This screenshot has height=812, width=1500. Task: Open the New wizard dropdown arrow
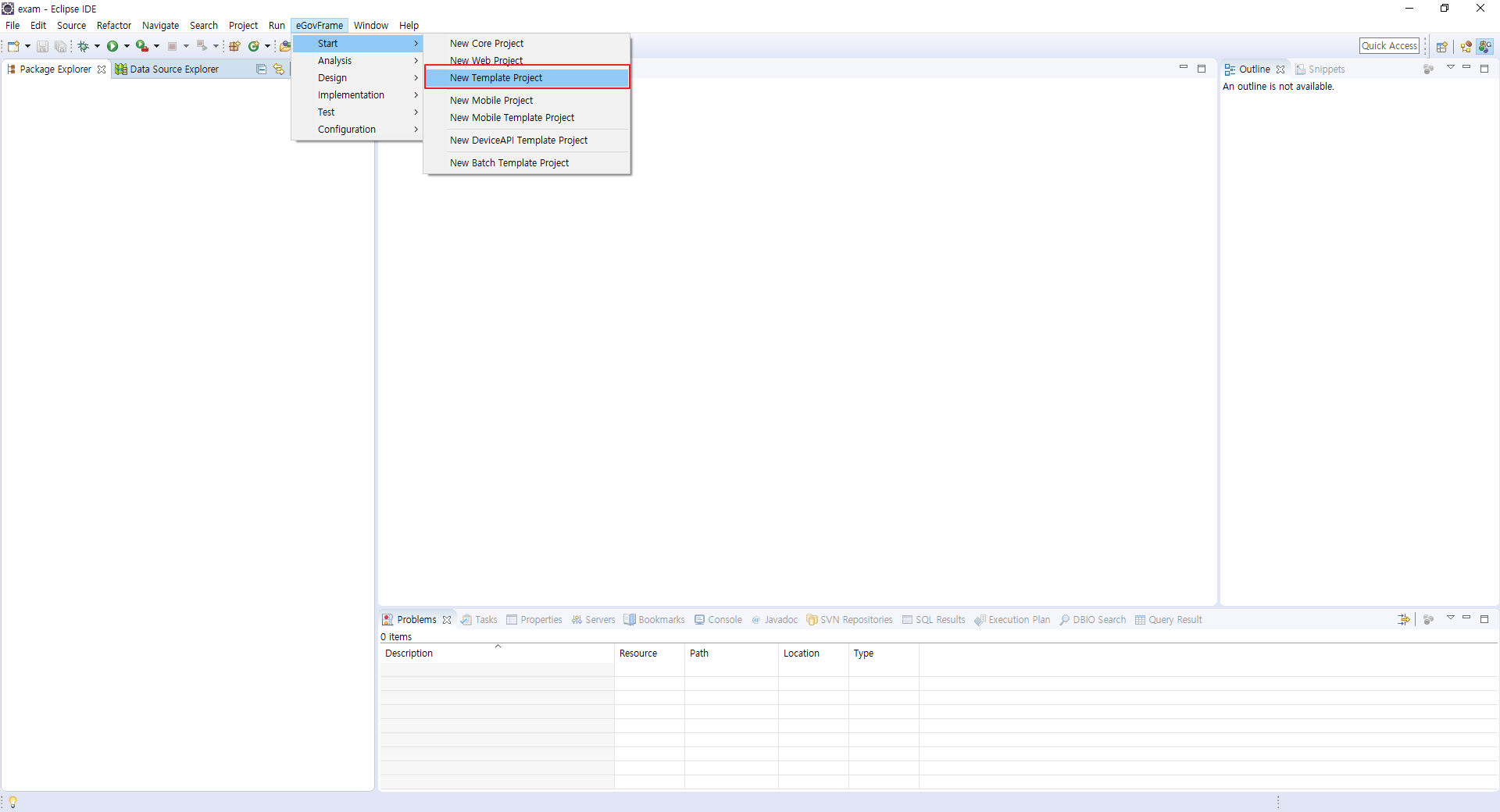27,46
